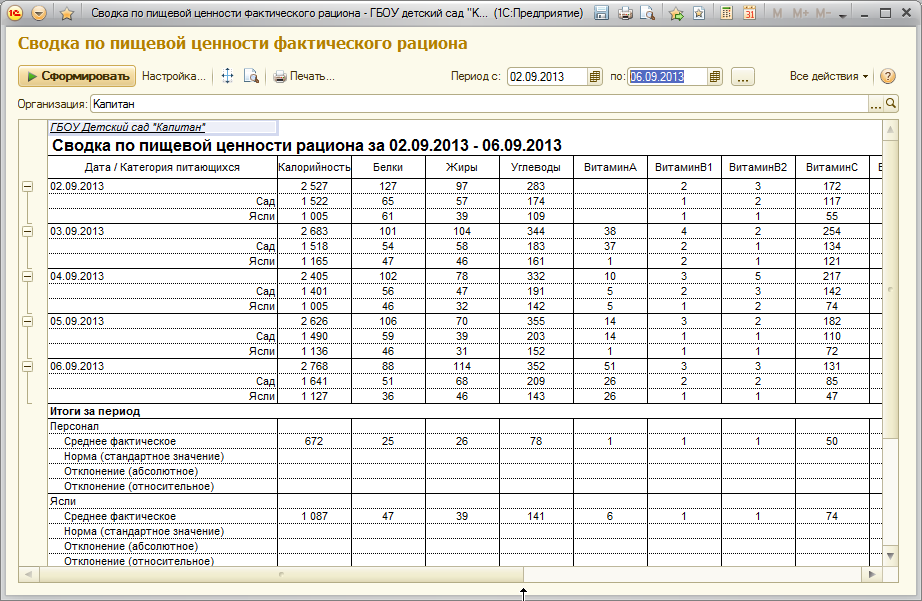Click the 1C application logo icon

[x=15, y=12]
